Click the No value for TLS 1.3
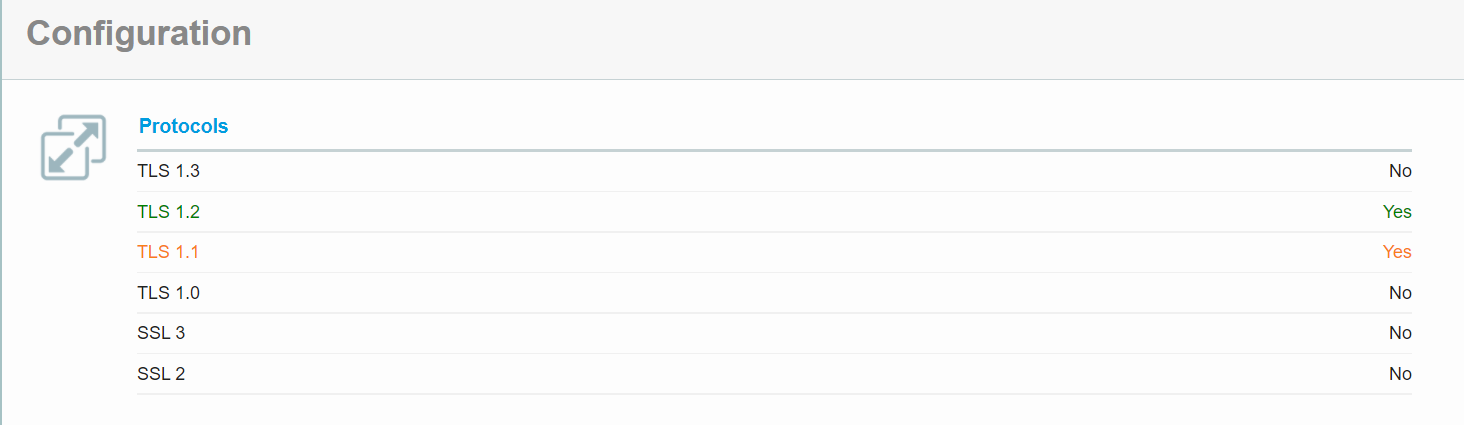The image size is (1464, 425). (x=1400, y=171)
